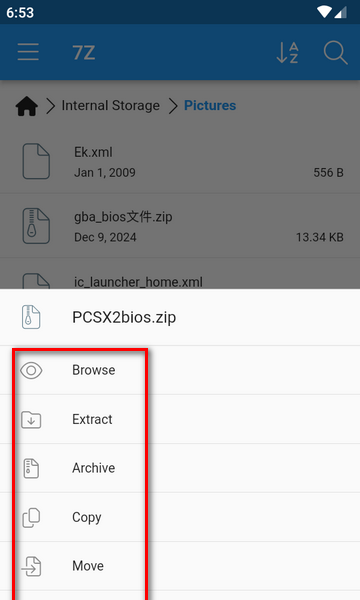Image resolution: width=360 pixels, height=600 pixels.
Task: Tap the Browse eye icon
Action: coord(31,370)
